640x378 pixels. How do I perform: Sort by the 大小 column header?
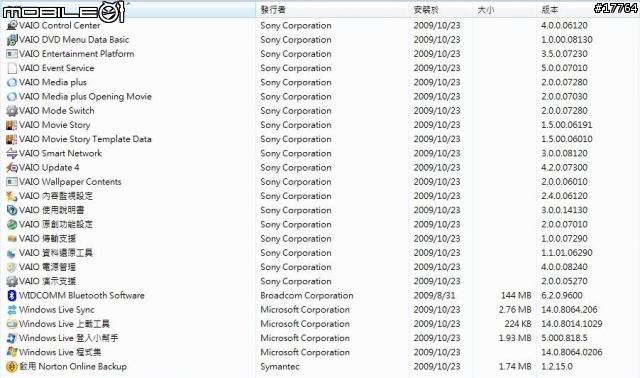pos(505,9)
